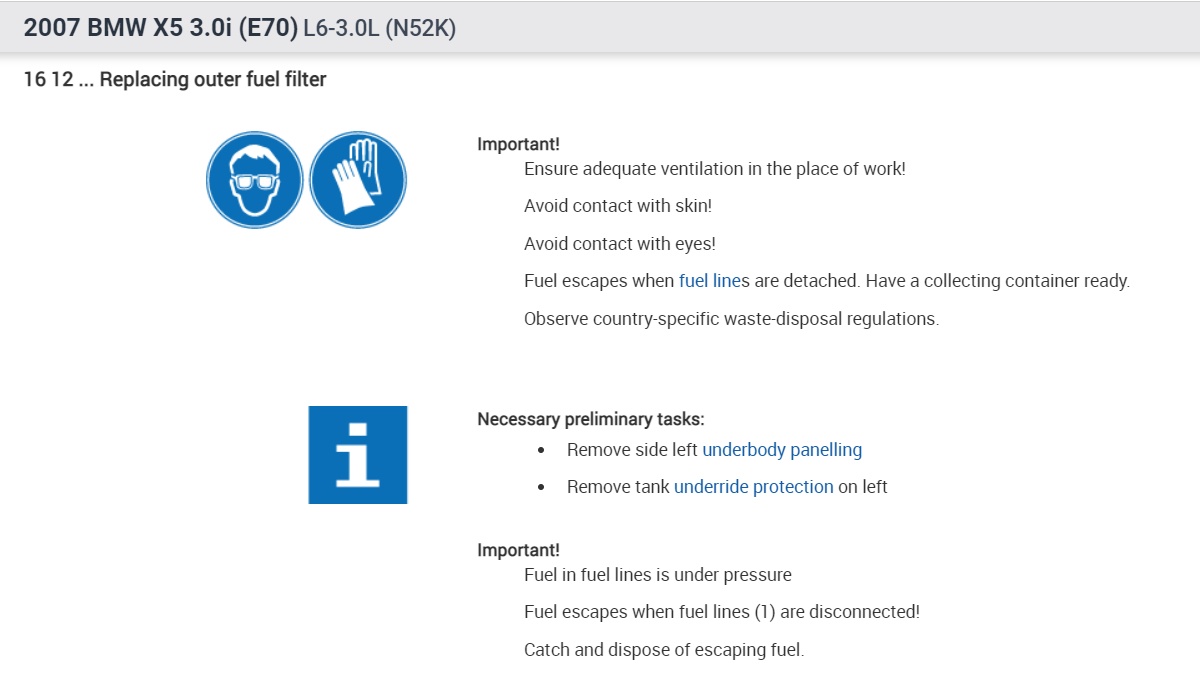Click '16 12 ... Replacing outer fuel filter' heading

click(175, 79)
